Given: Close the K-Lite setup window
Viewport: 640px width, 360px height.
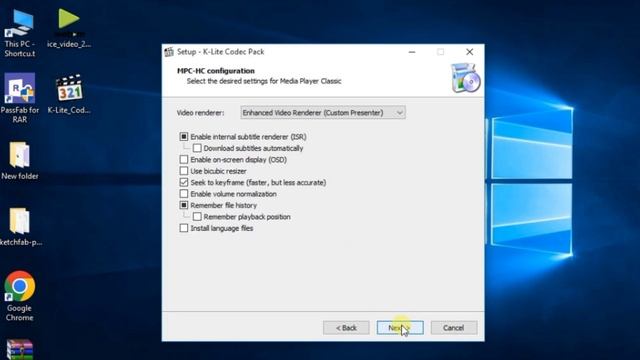Looking at the screenshot, I should [469, 52].
